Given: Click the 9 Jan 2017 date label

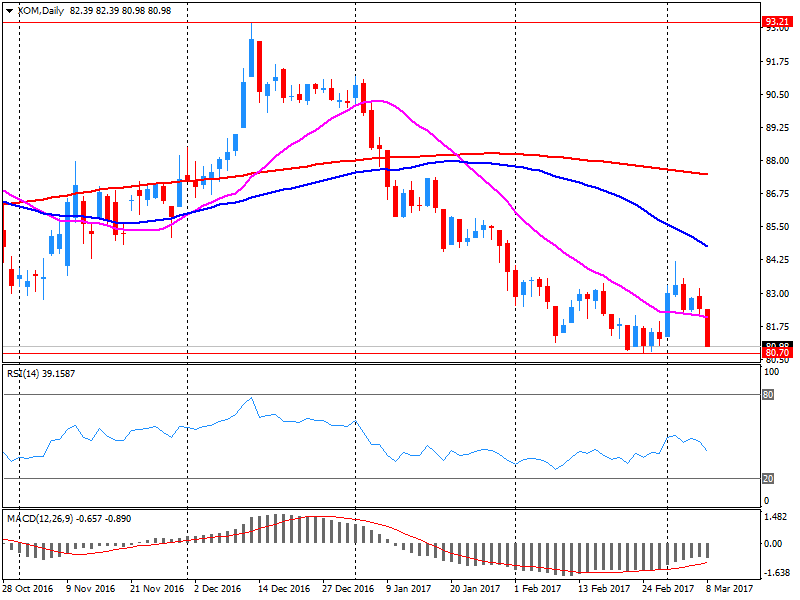Looking at the screenshot, I should [409, 588].
